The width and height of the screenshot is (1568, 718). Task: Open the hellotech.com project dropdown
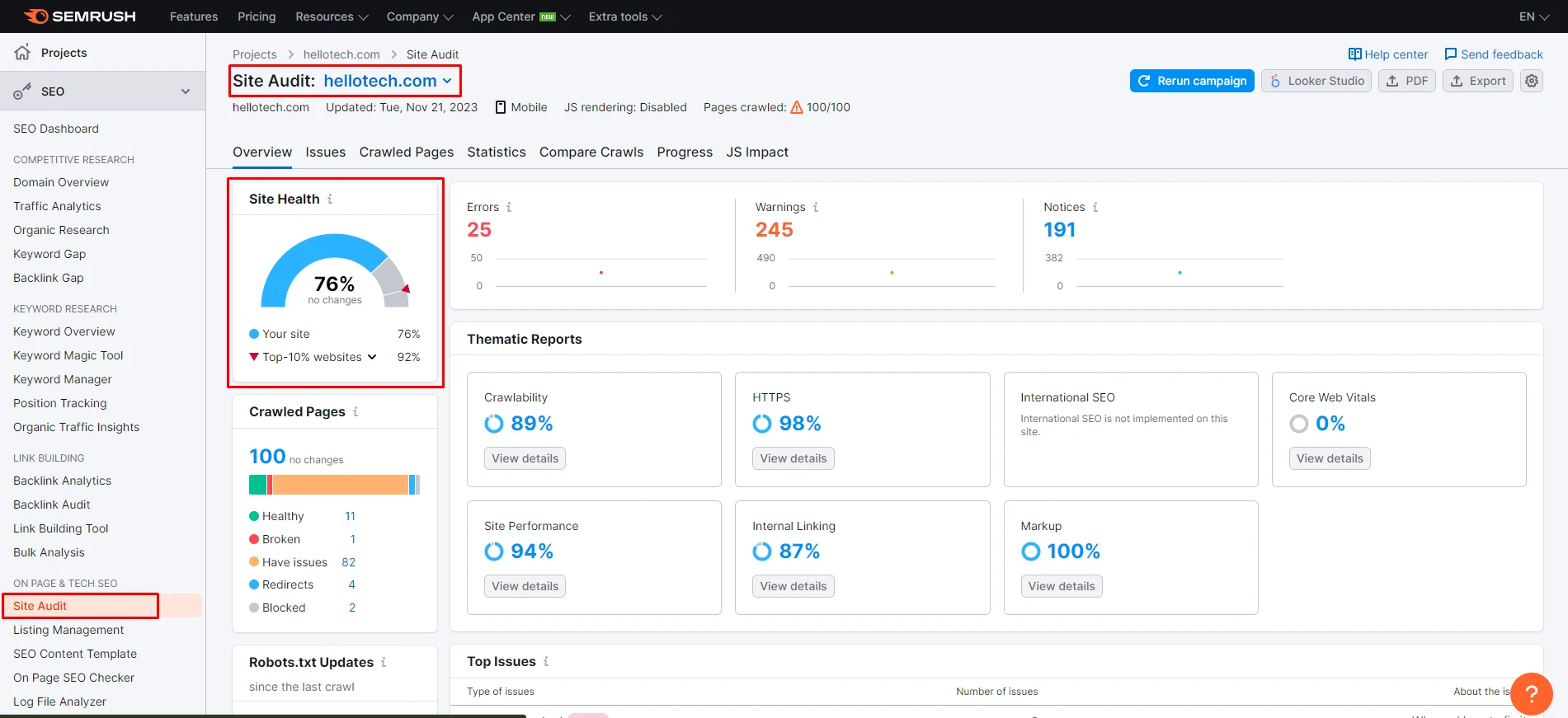click(x=388, y=81)
